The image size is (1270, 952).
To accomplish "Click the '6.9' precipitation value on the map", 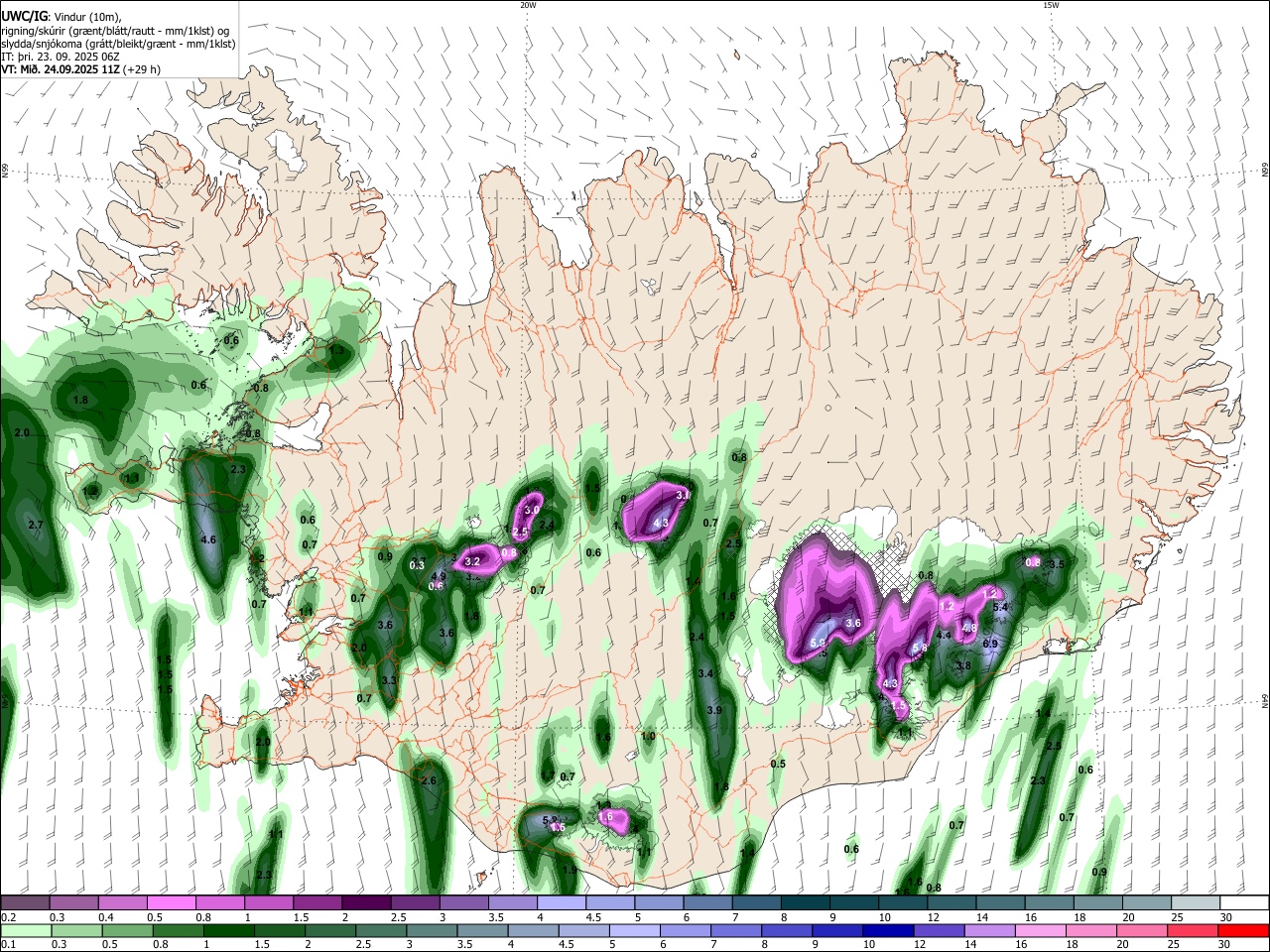I will click(x=990, y=644).
